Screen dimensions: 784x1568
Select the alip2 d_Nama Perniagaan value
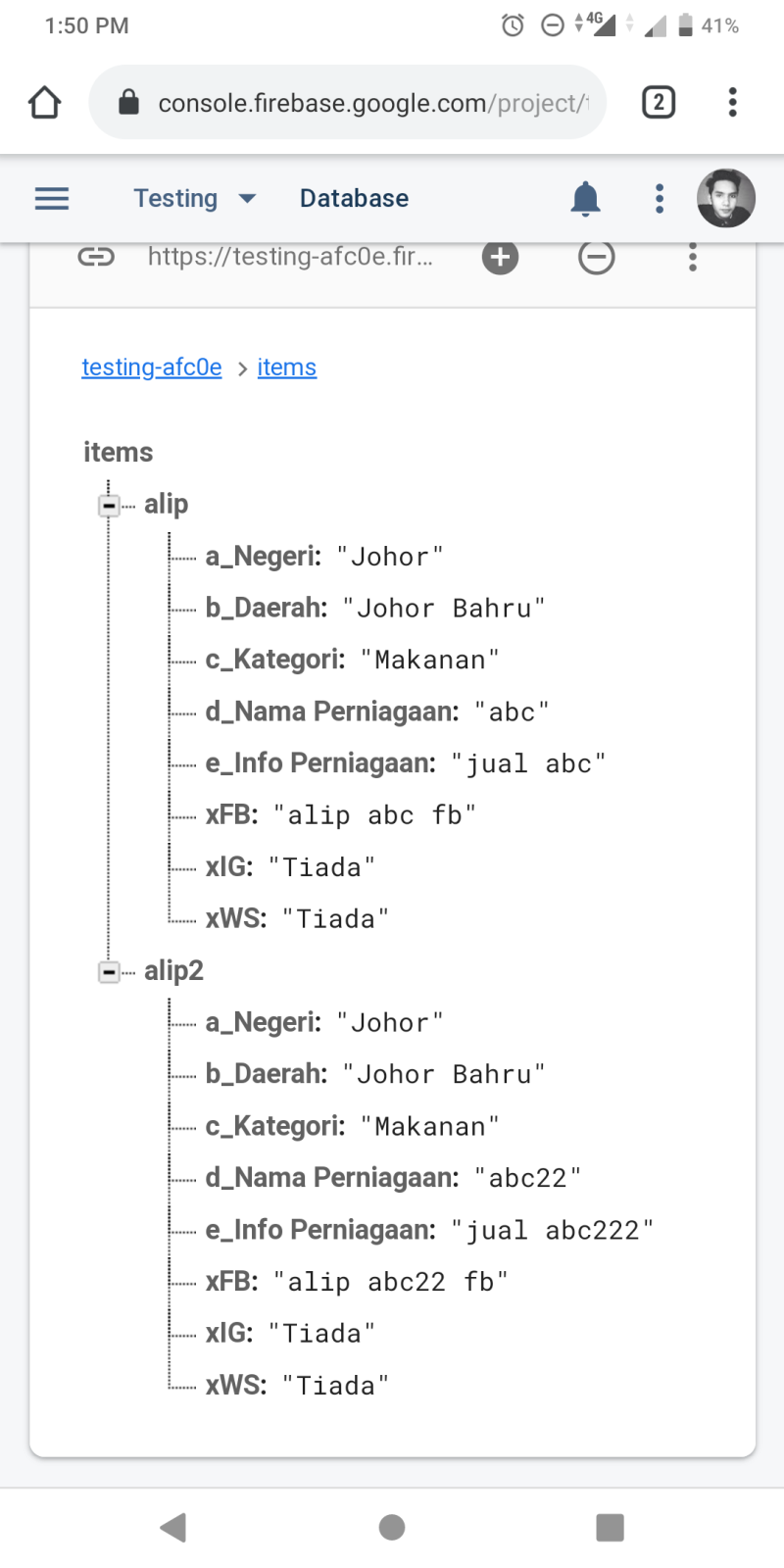coord(527,1178)
